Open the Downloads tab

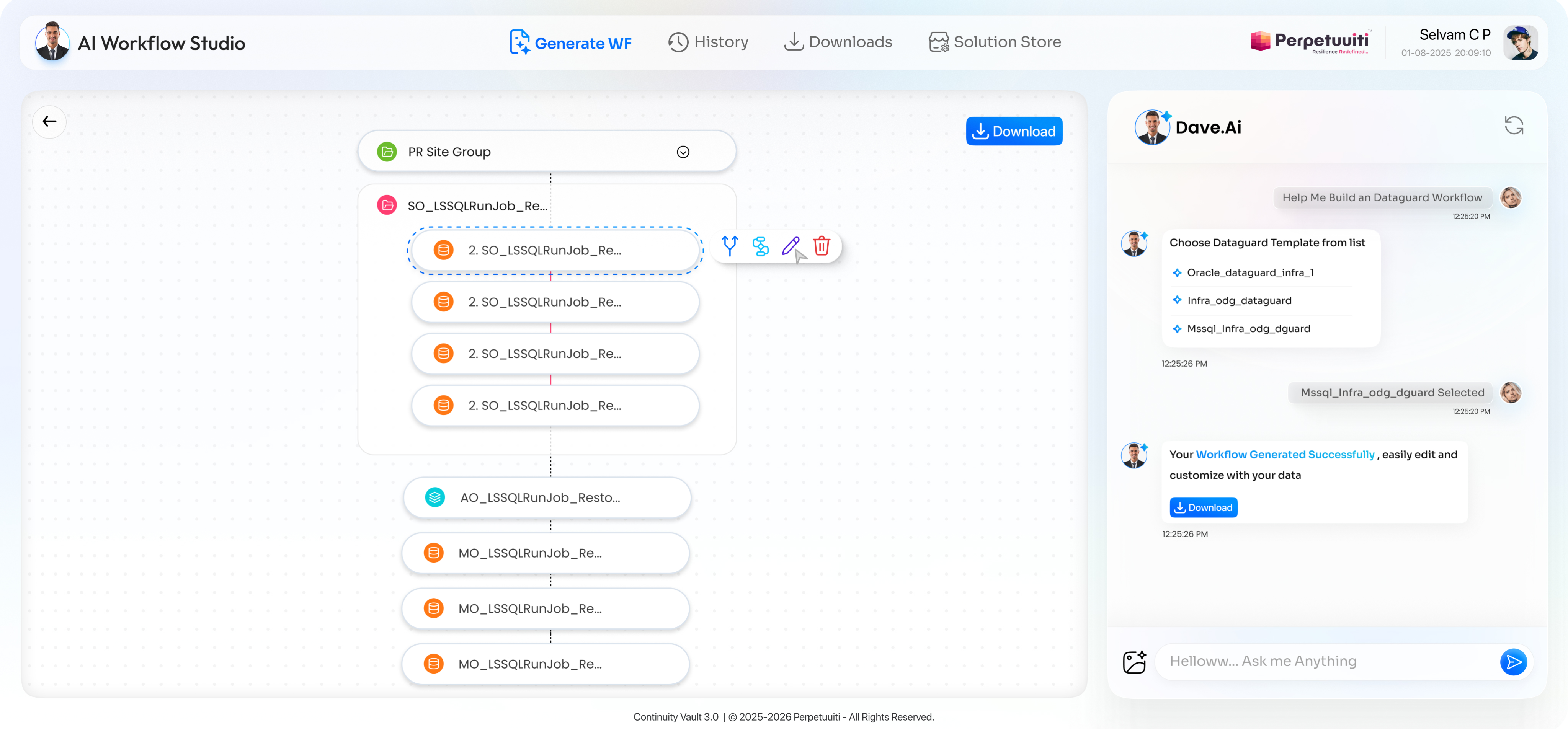838,42
